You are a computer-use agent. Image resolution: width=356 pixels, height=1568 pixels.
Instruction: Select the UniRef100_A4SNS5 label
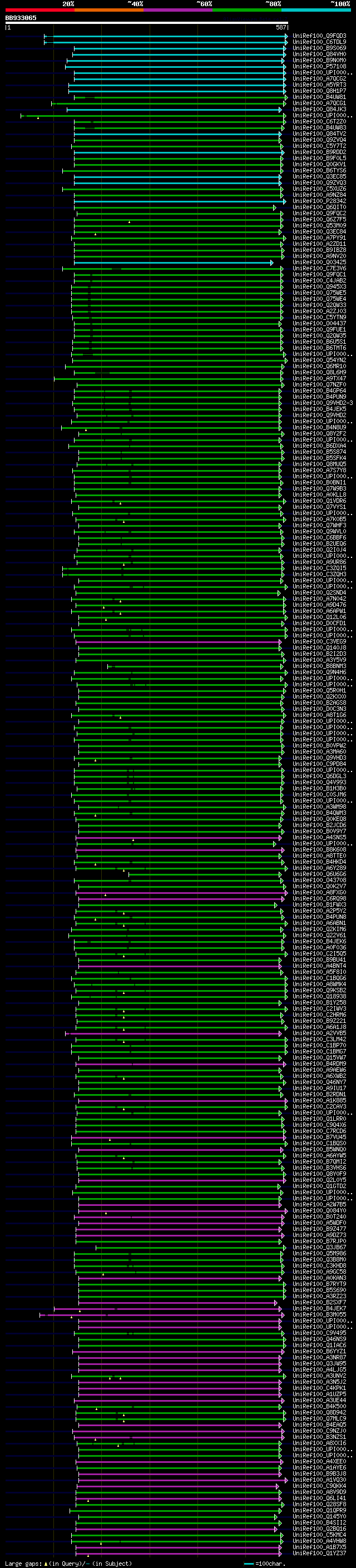pos(319,837)
